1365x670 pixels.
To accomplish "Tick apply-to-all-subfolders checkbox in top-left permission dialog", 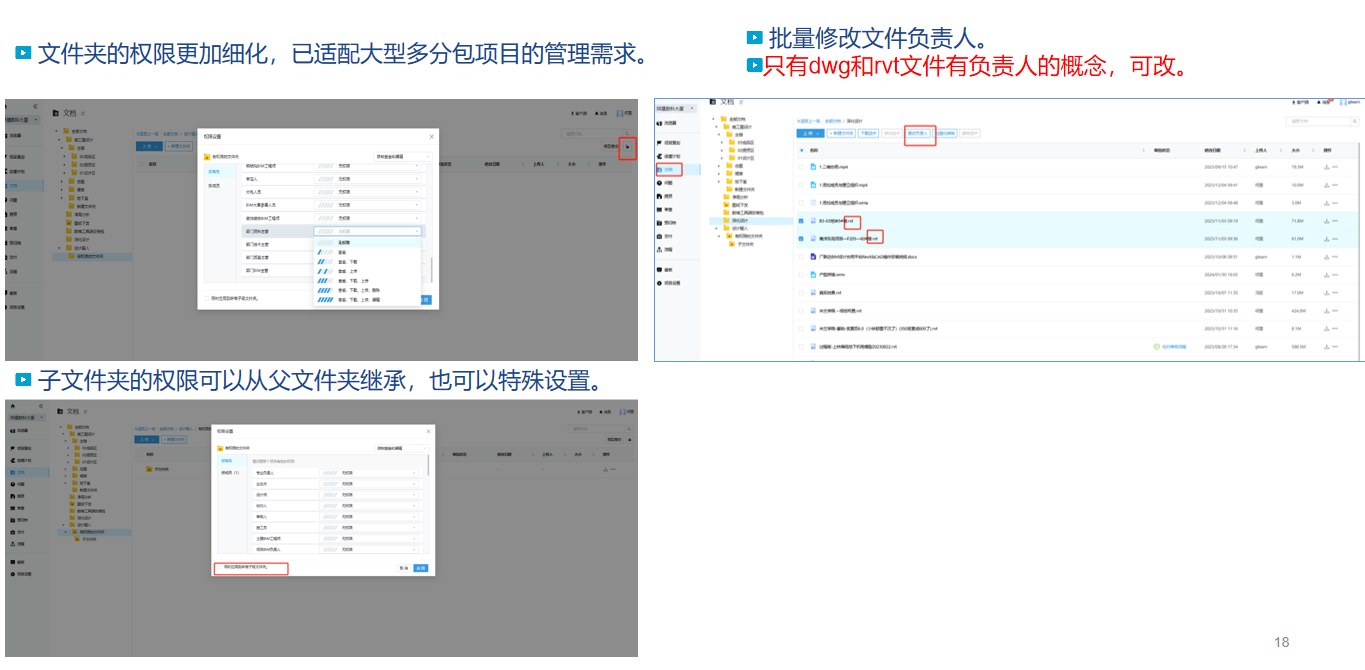I will [207, 298].
